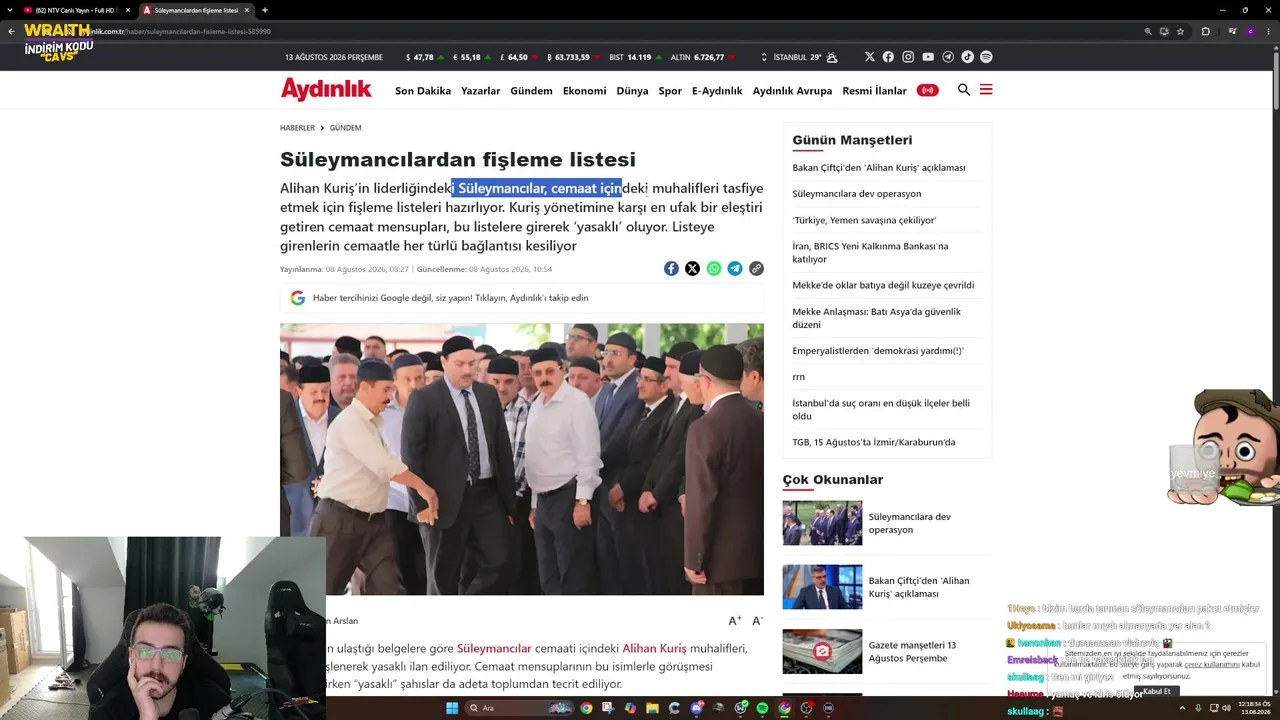The image size is (1280, 720).
Task: Open Aydınlık's TikTok page from header
Action: pyautogui.click(x=967, y=57)
